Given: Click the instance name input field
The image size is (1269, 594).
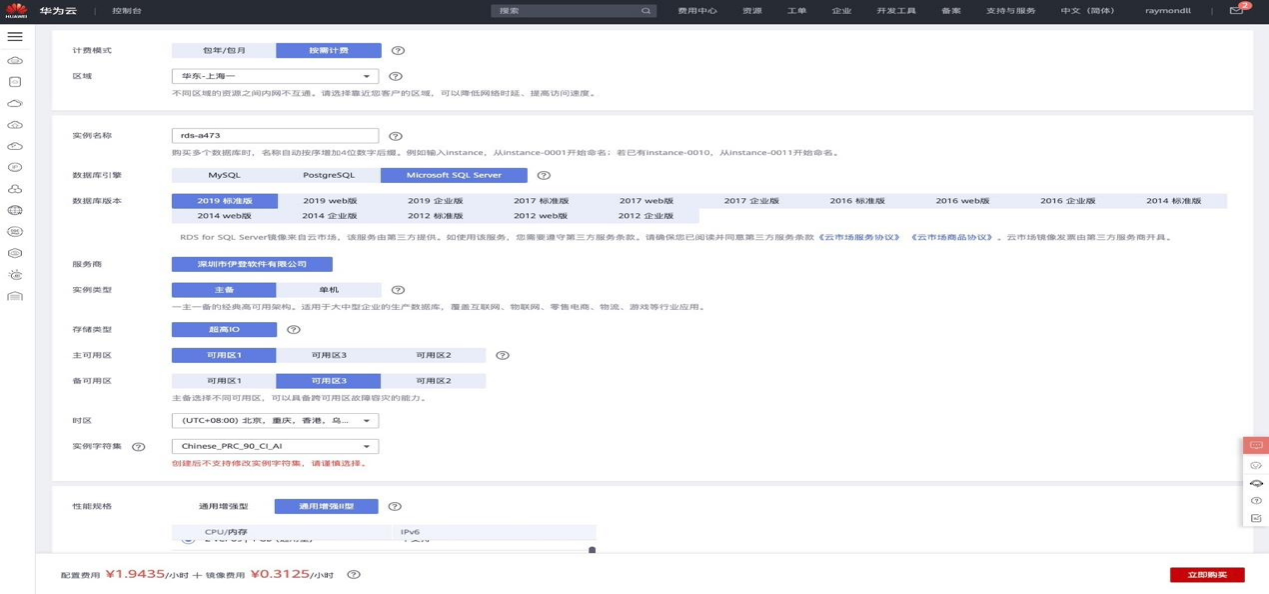Looking at the screenshot, I should (275, 136).
